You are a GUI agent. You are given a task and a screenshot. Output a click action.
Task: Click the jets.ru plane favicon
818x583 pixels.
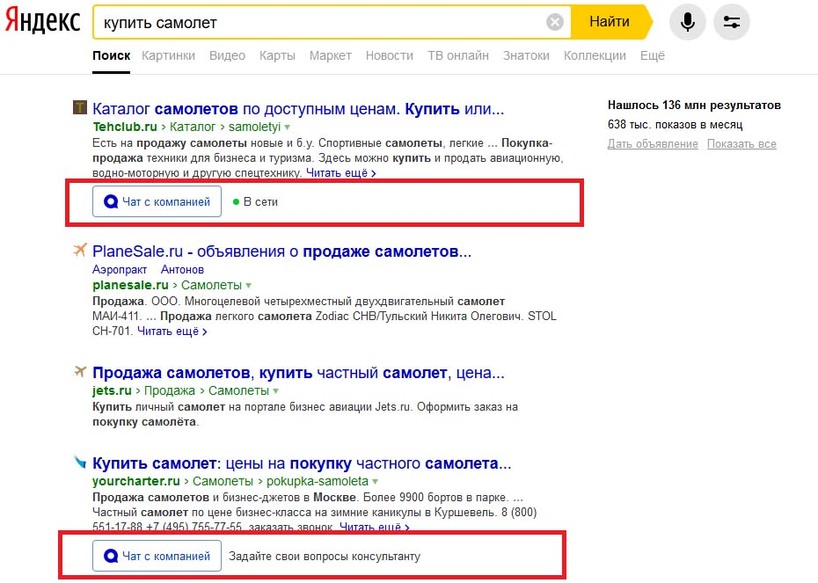[x=79, y=371]
